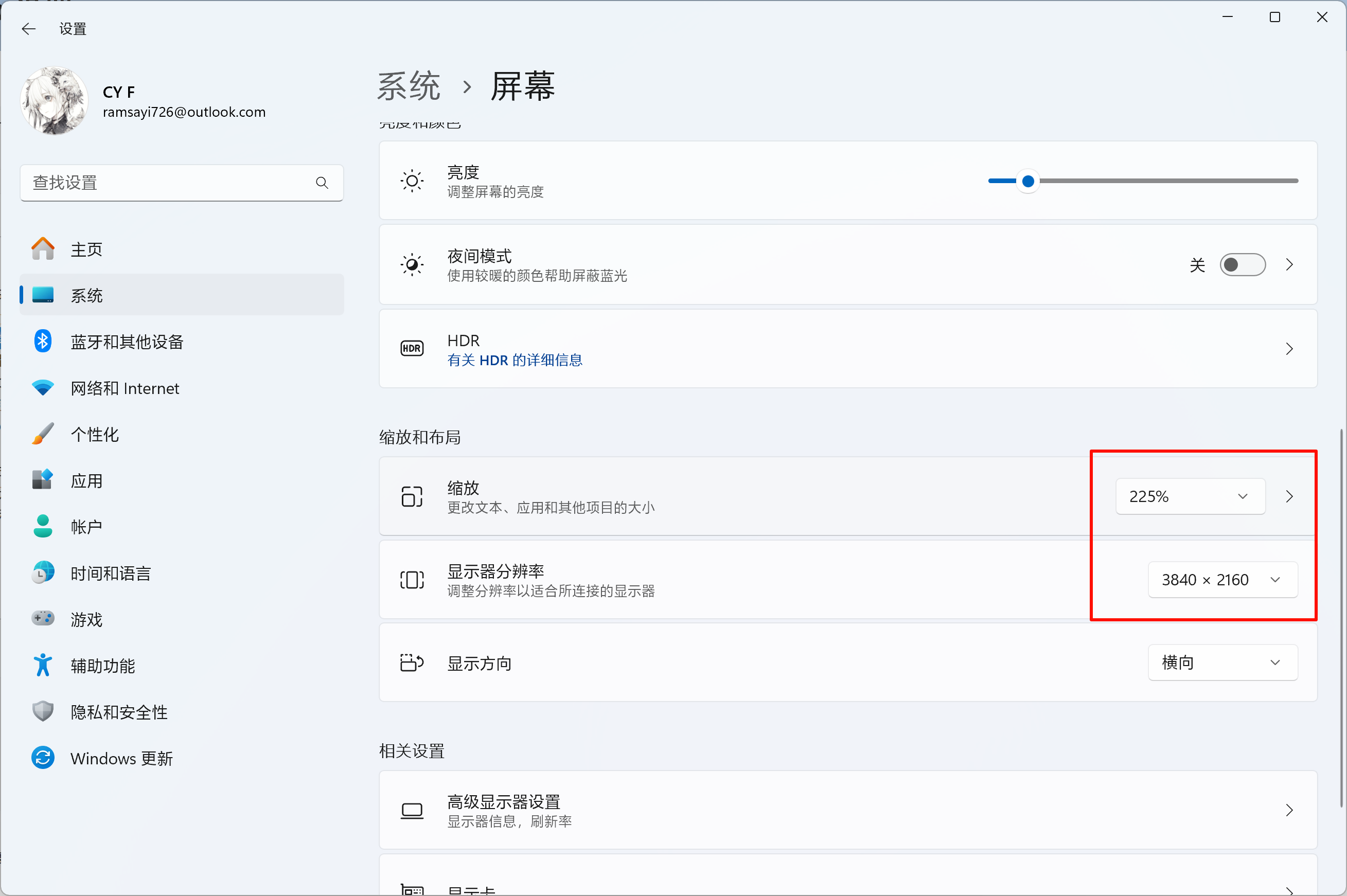Open the 225% scale dropdown
1347x896 pixels.
tap(1190, 496)
